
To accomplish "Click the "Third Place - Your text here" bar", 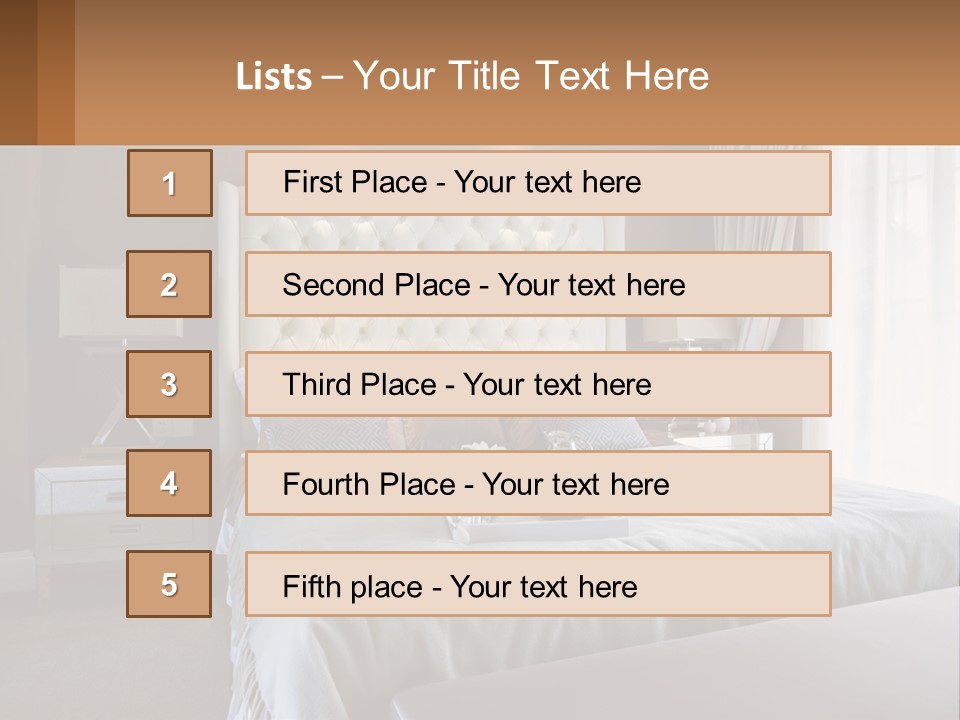I will pyautogui.click(x=538, y=384).
